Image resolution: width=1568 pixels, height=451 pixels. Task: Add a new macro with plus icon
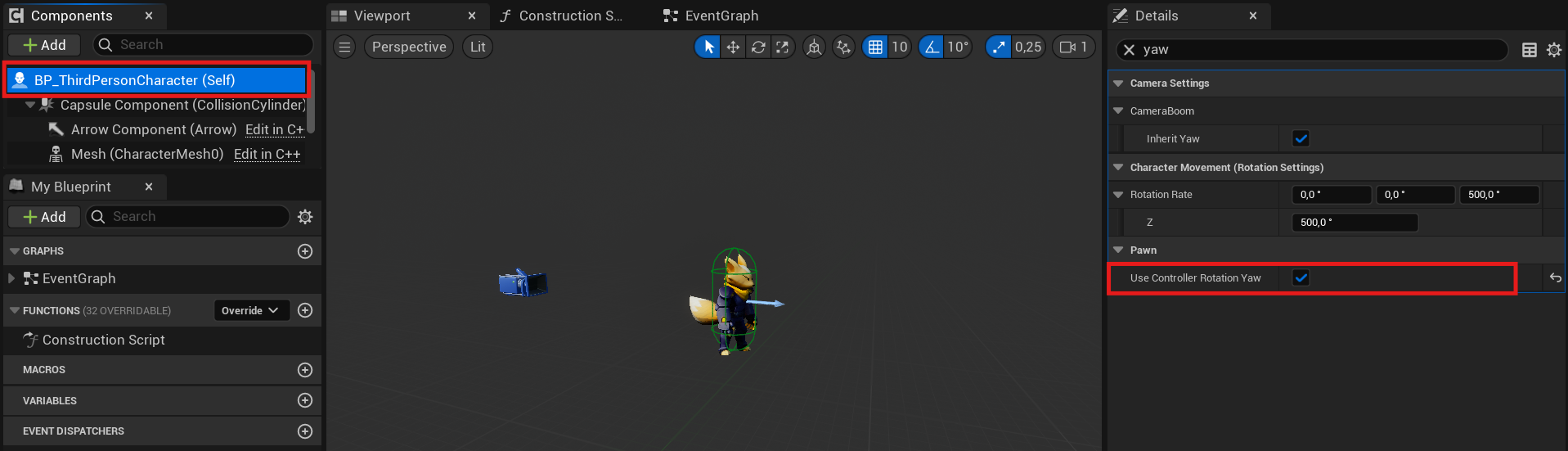tap(305, 370)
